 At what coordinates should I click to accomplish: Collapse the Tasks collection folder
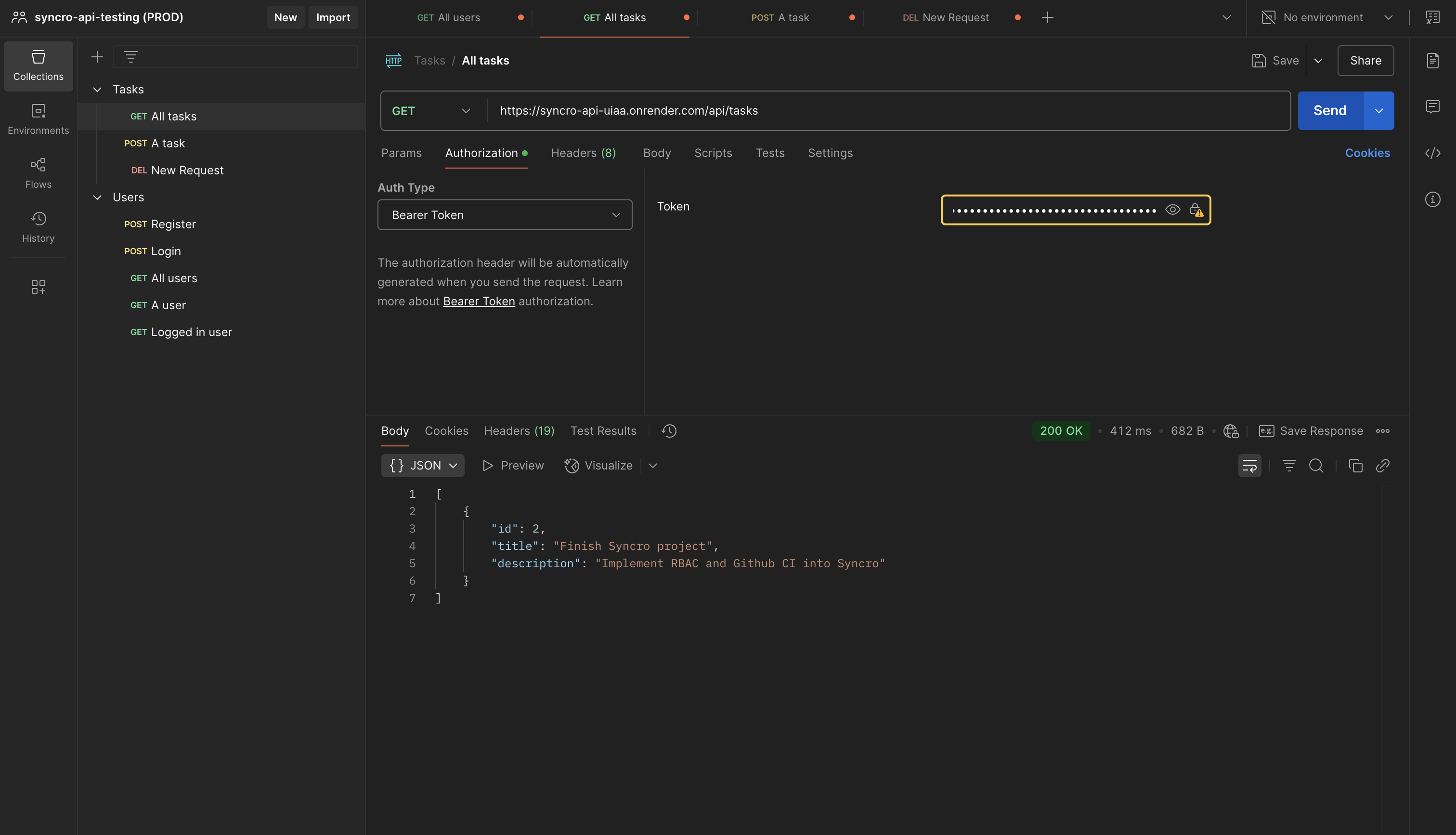pos(97,90)
